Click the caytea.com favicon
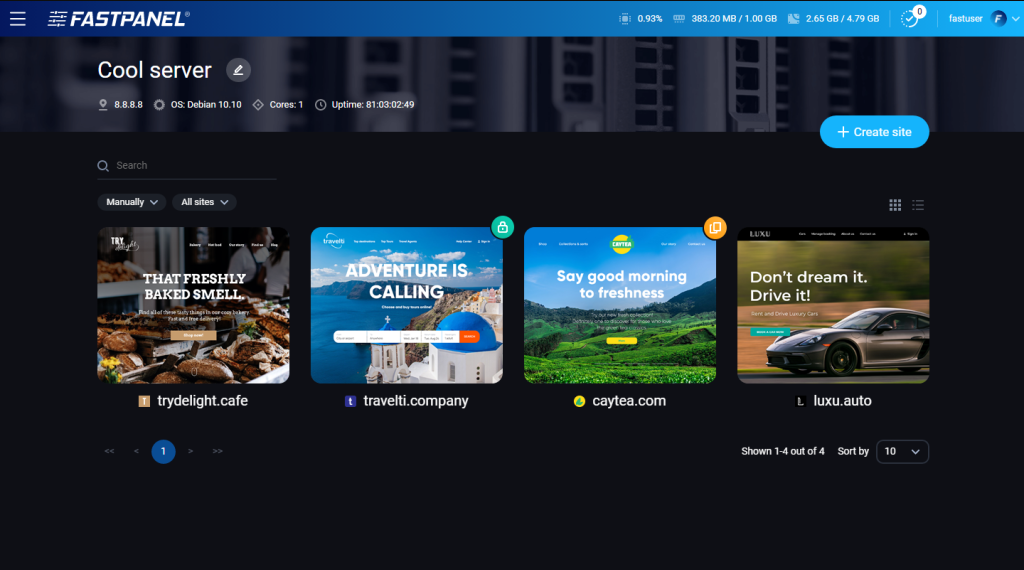The image size is (1024, 570). [579, 401]
